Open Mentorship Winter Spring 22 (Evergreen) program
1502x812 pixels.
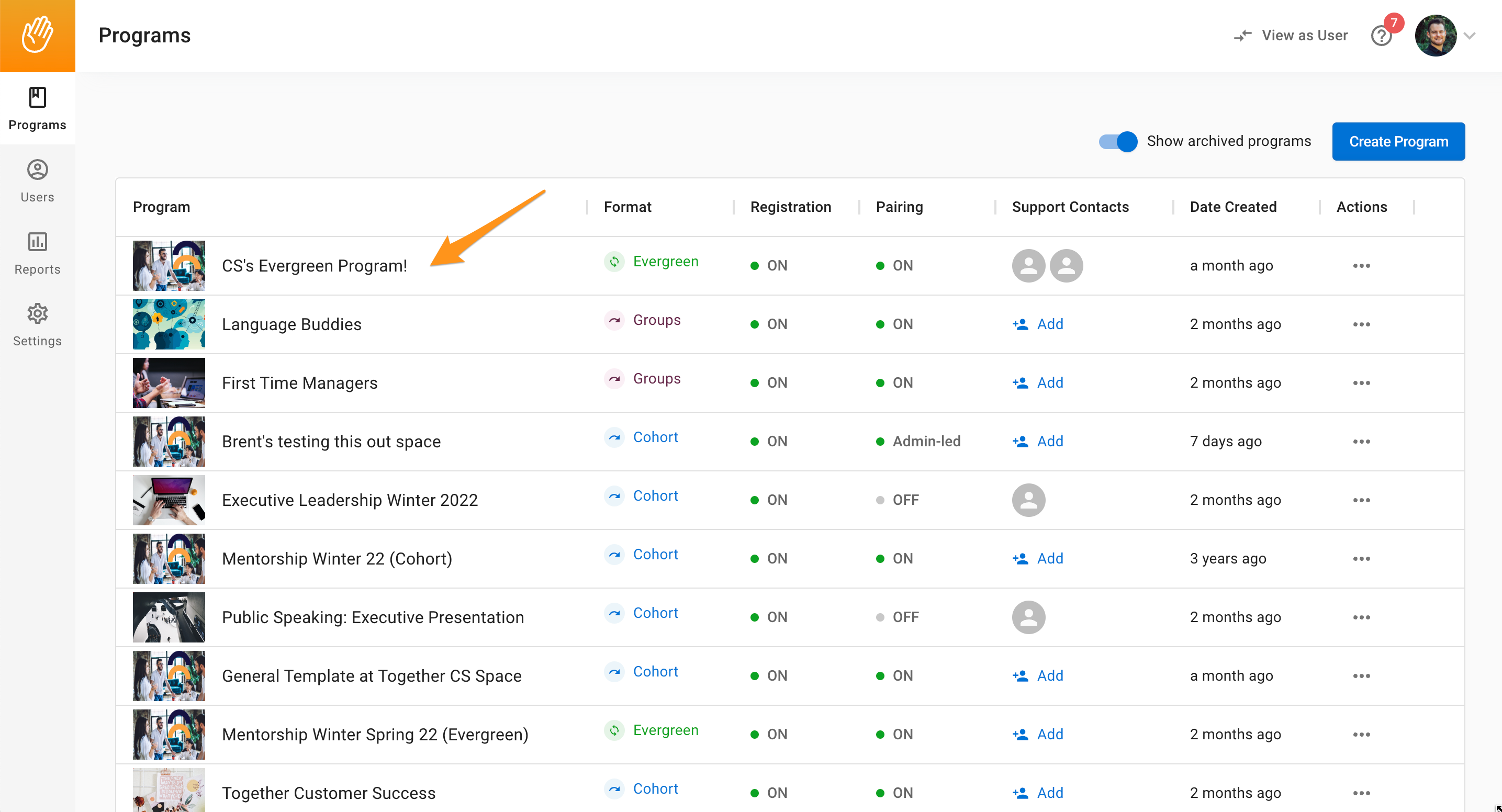click(375, 735)
